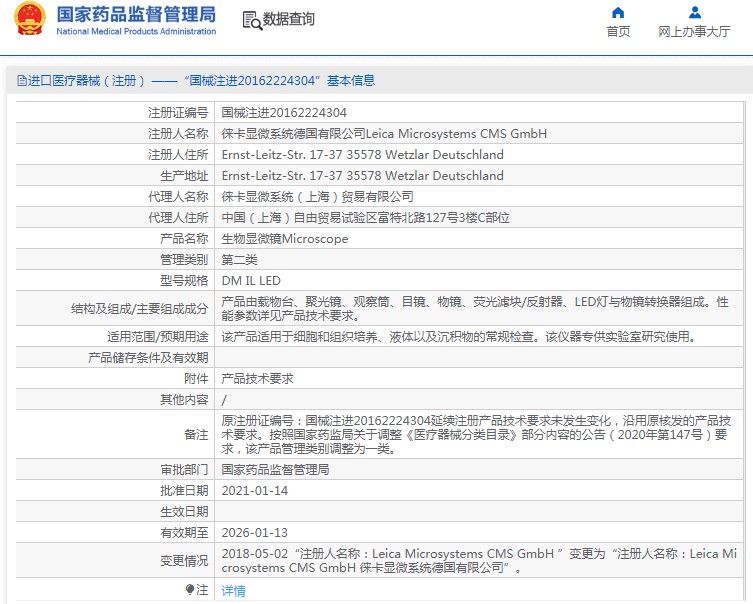
Task: Click National Medical Products Administration subtitle
Action: tap(136, 31)
